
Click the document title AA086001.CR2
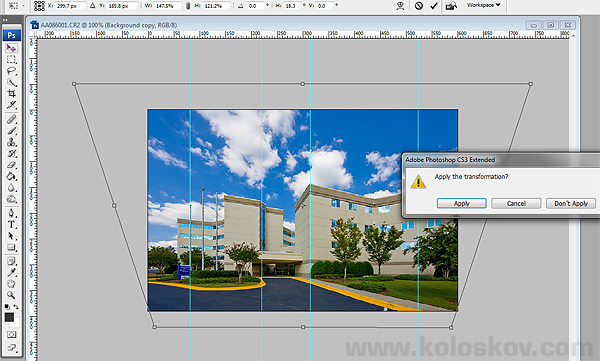pyautogui.click(x=60, y=25)
